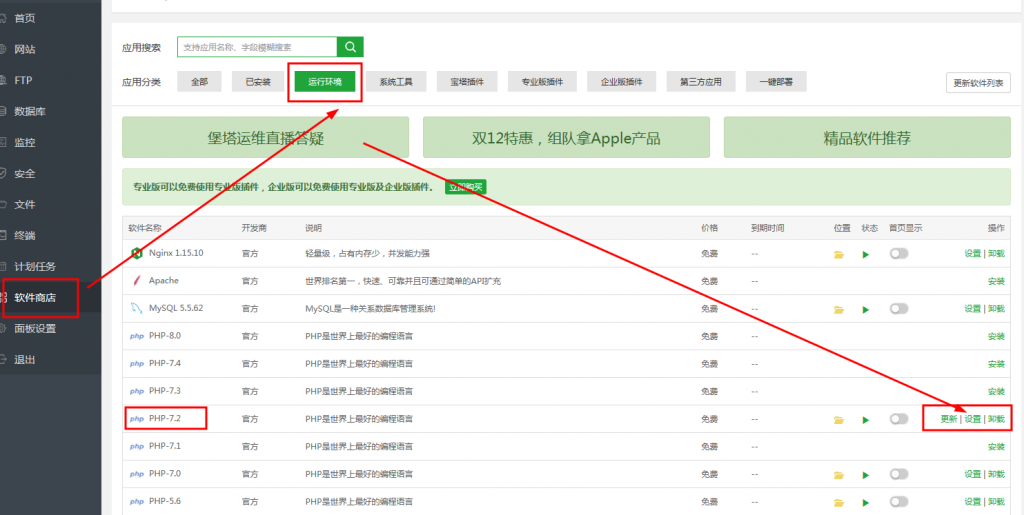Screen dimensions: 1024x515
Task: Select the 全部 category tab
Action: [x=199, y=82]
